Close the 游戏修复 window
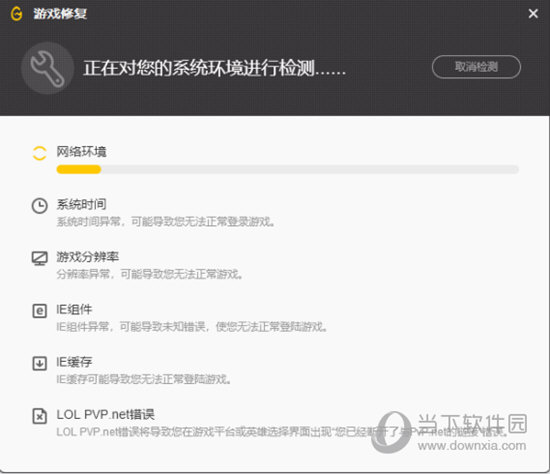The image size is (550, 474). click(533, 14)
